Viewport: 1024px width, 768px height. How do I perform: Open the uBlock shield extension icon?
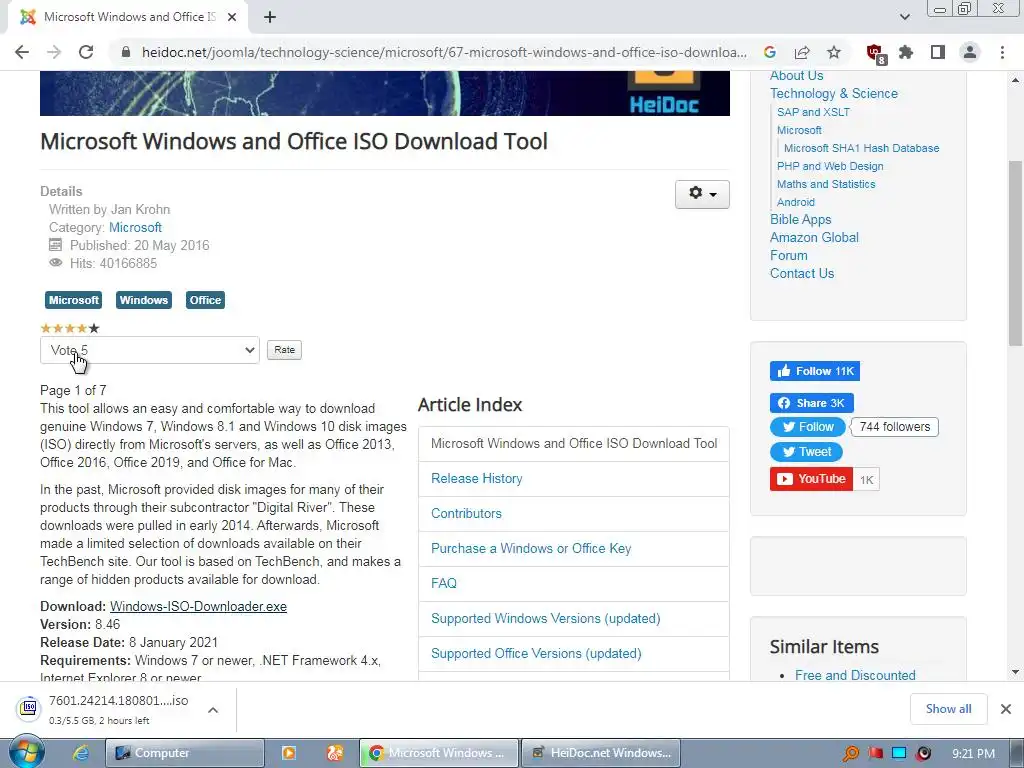tap(874, 54)
